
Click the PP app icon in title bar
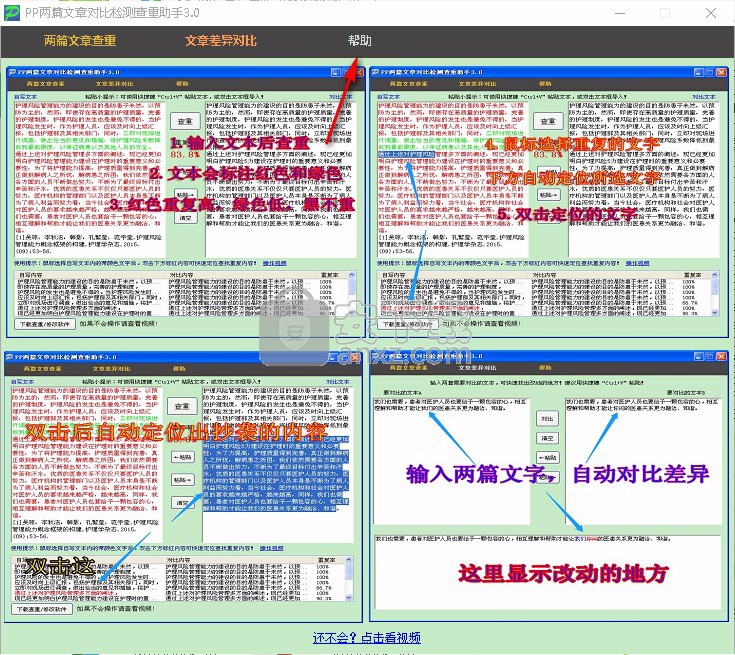click(x=12, y=13)
